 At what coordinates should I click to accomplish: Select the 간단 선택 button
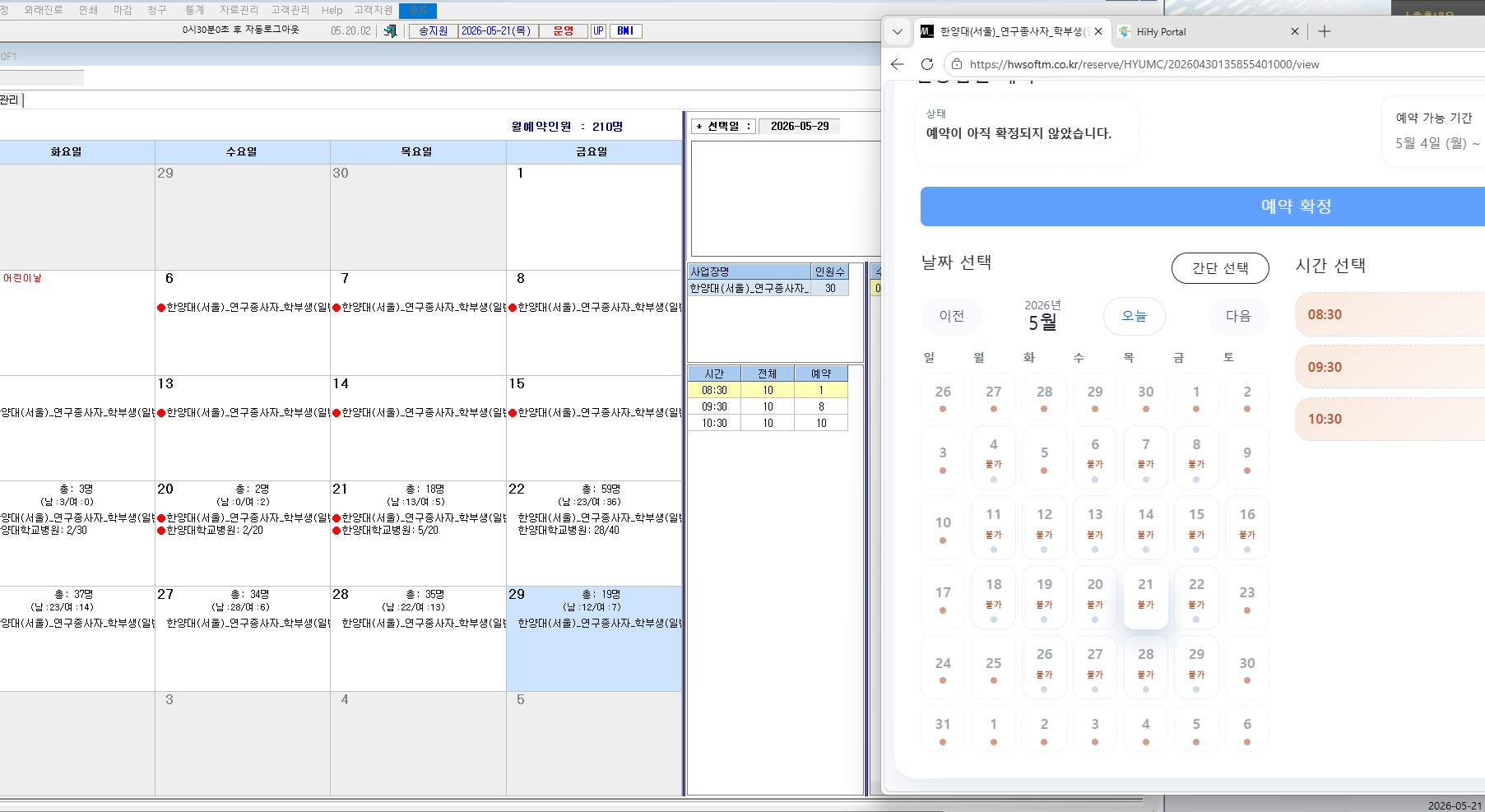(1220, 268)
